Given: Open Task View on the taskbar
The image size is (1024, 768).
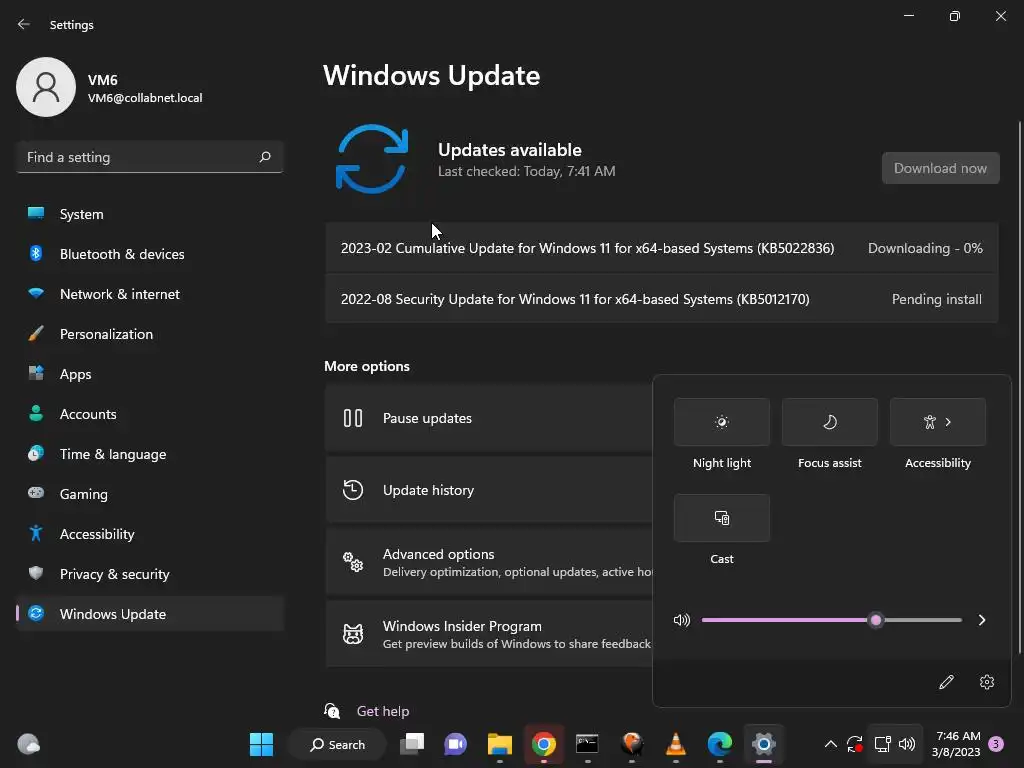Looking at the screenshot, I should click(x=412, y=744).
